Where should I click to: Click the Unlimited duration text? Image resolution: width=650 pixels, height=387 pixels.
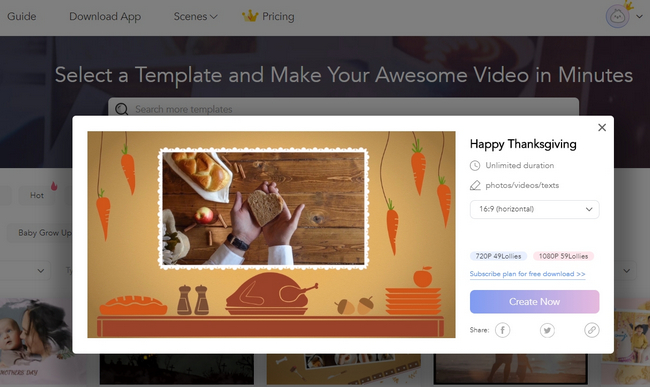[520, 165]
